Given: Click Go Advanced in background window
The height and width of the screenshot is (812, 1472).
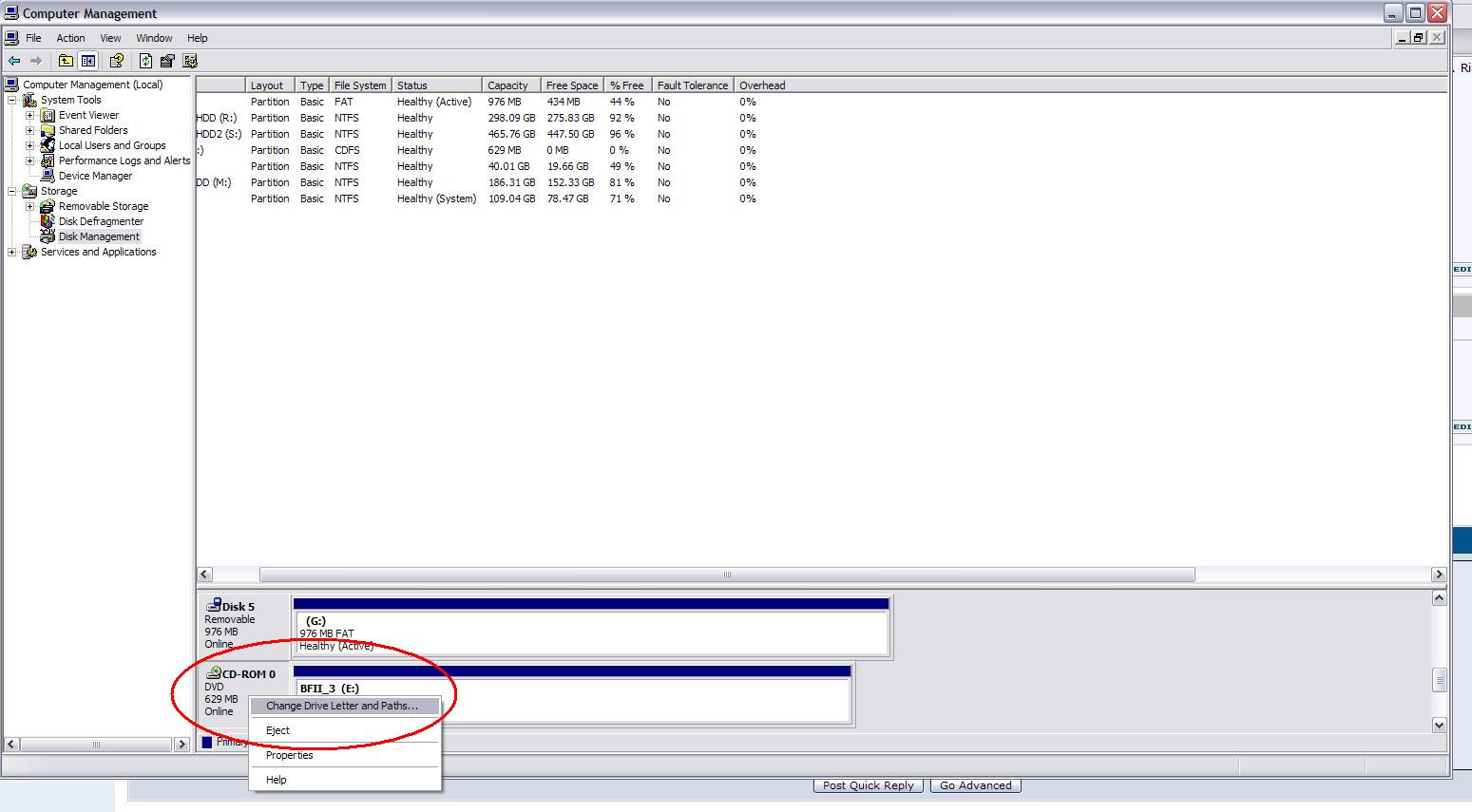Looking at the screenshot, I should click(976, 785).
